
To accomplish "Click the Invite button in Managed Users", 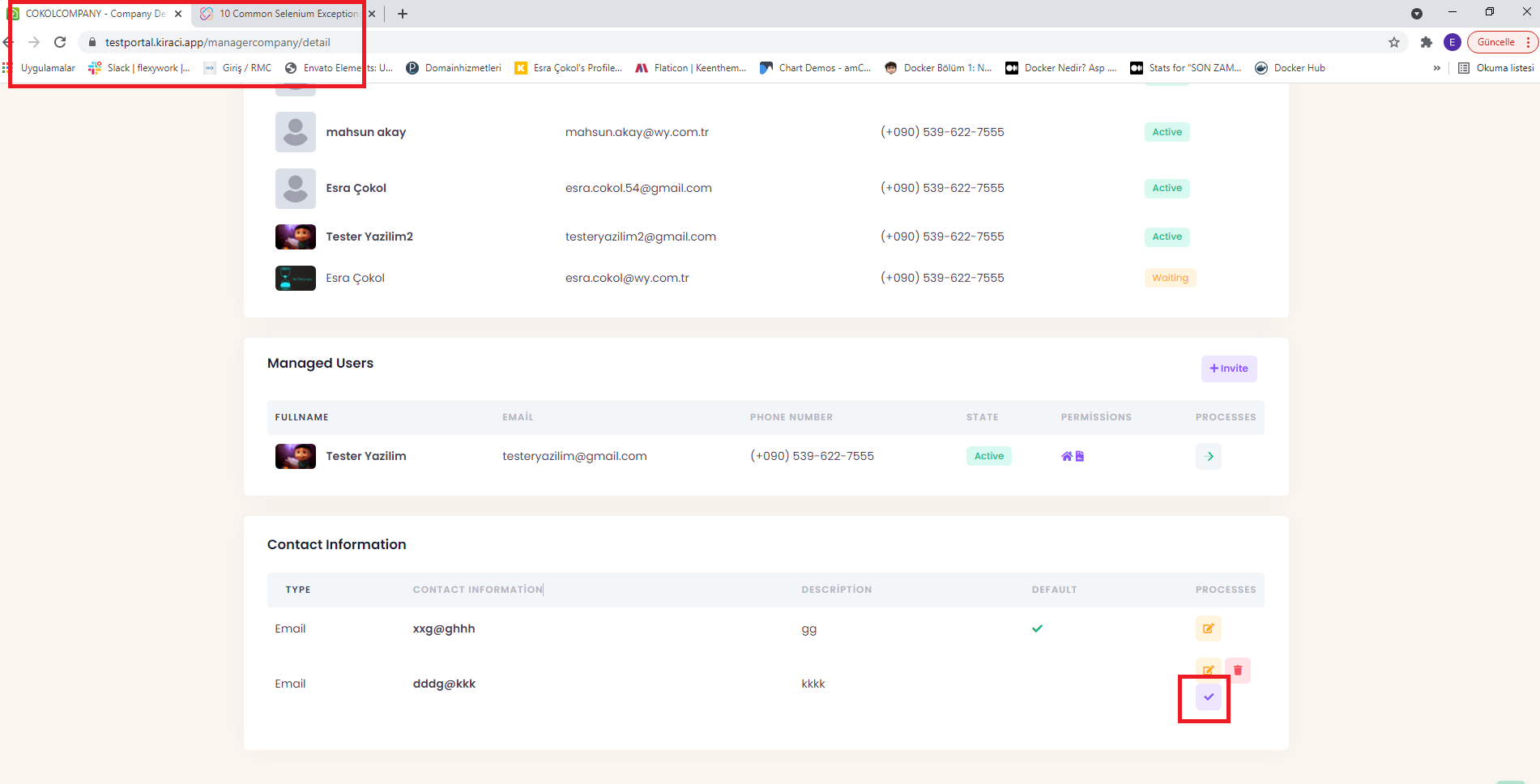I will point(1228,369).
